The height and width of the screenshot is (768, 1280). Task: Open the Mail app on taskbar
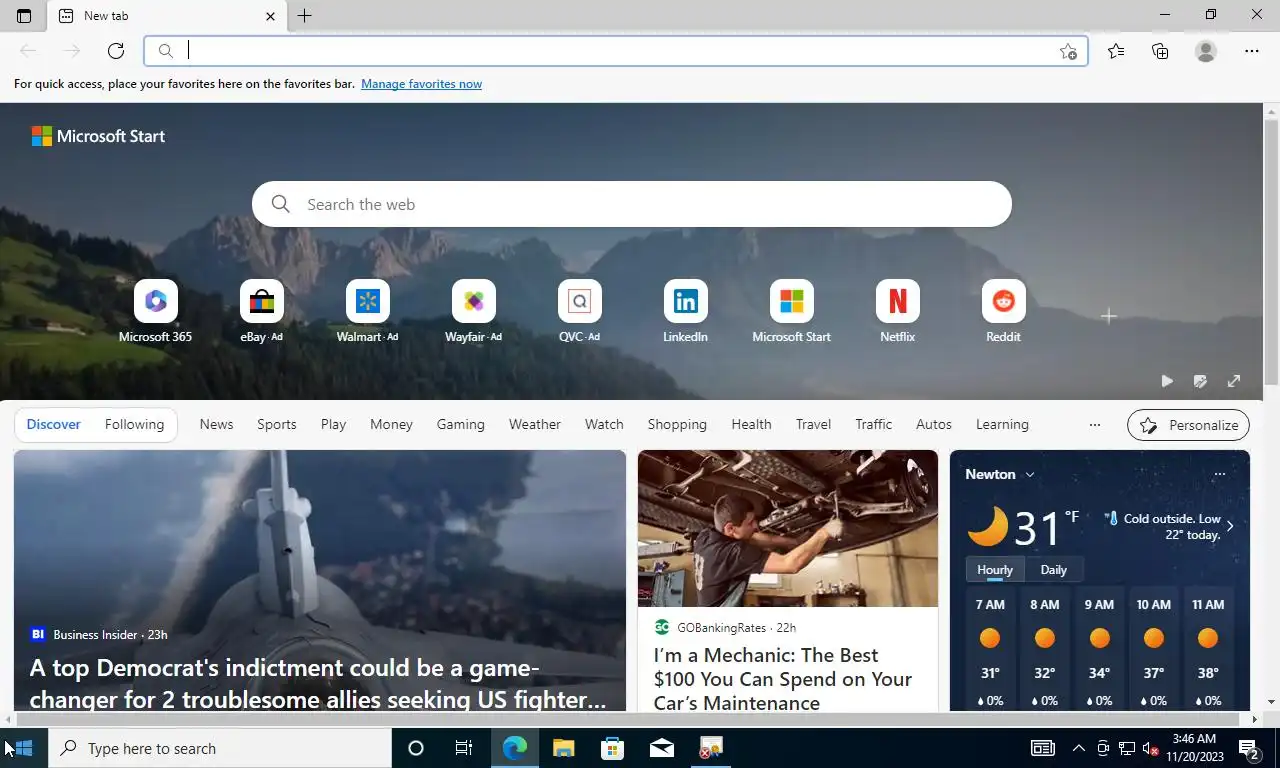pos(662,748)
